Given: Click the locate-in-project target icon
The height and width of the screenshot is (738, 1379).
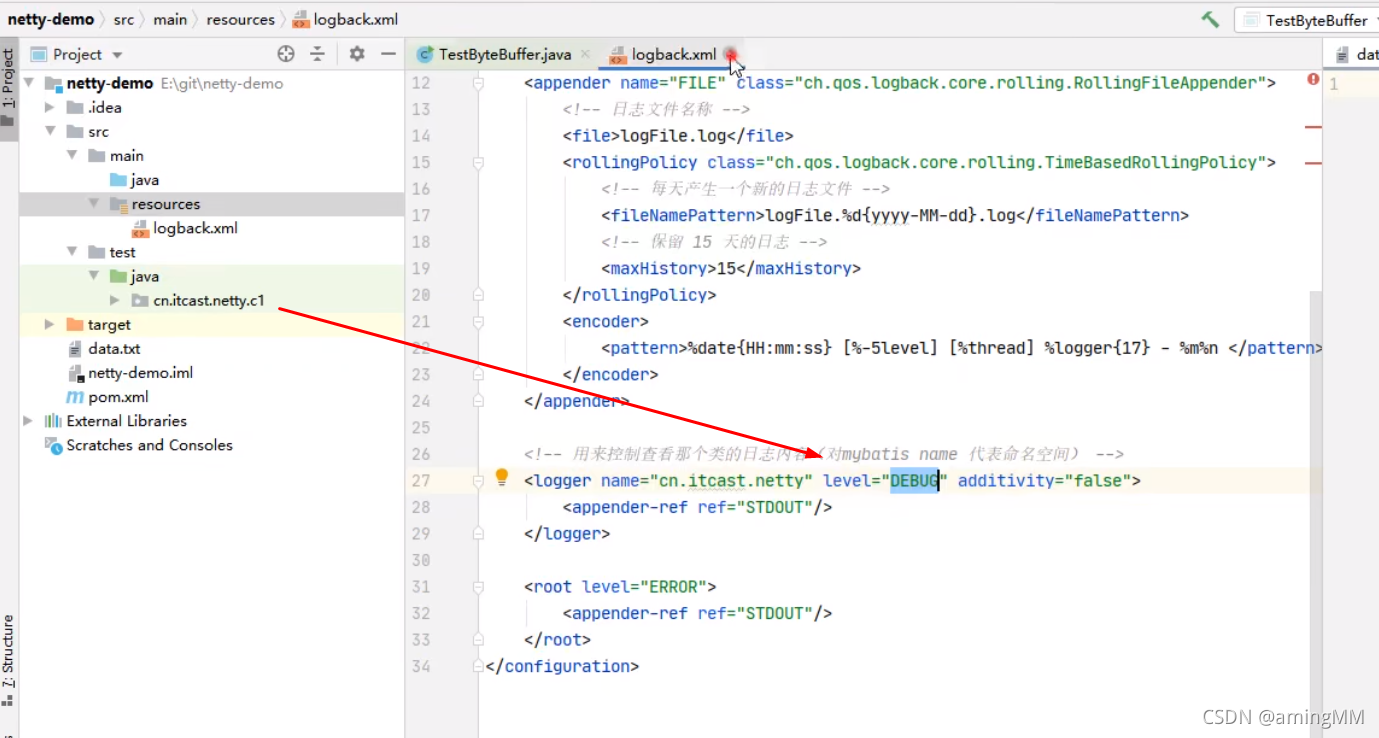Looking at the screenshot, I should coord(286,54).
